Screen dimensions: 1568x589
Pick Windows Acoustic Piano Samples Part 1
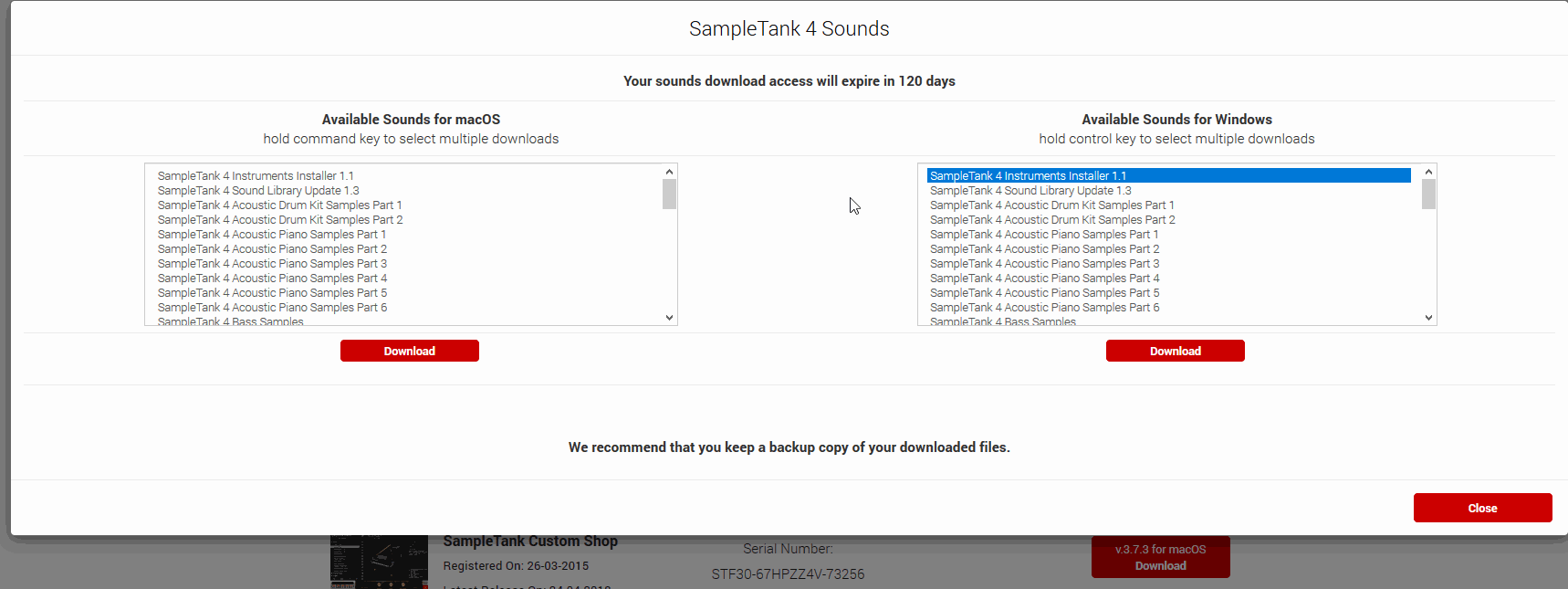1044,235
